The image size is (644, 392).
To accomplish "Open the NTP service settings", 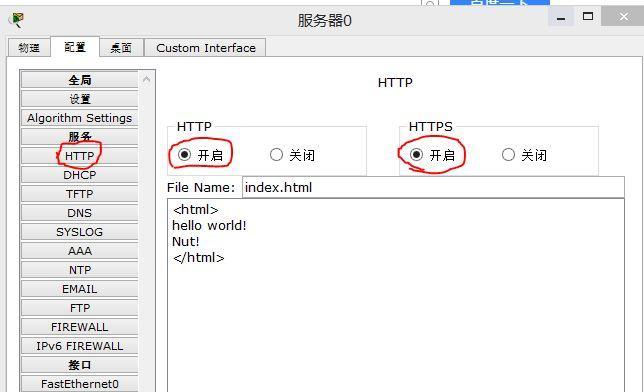I will pyautogui.click(x=80, y=270).
